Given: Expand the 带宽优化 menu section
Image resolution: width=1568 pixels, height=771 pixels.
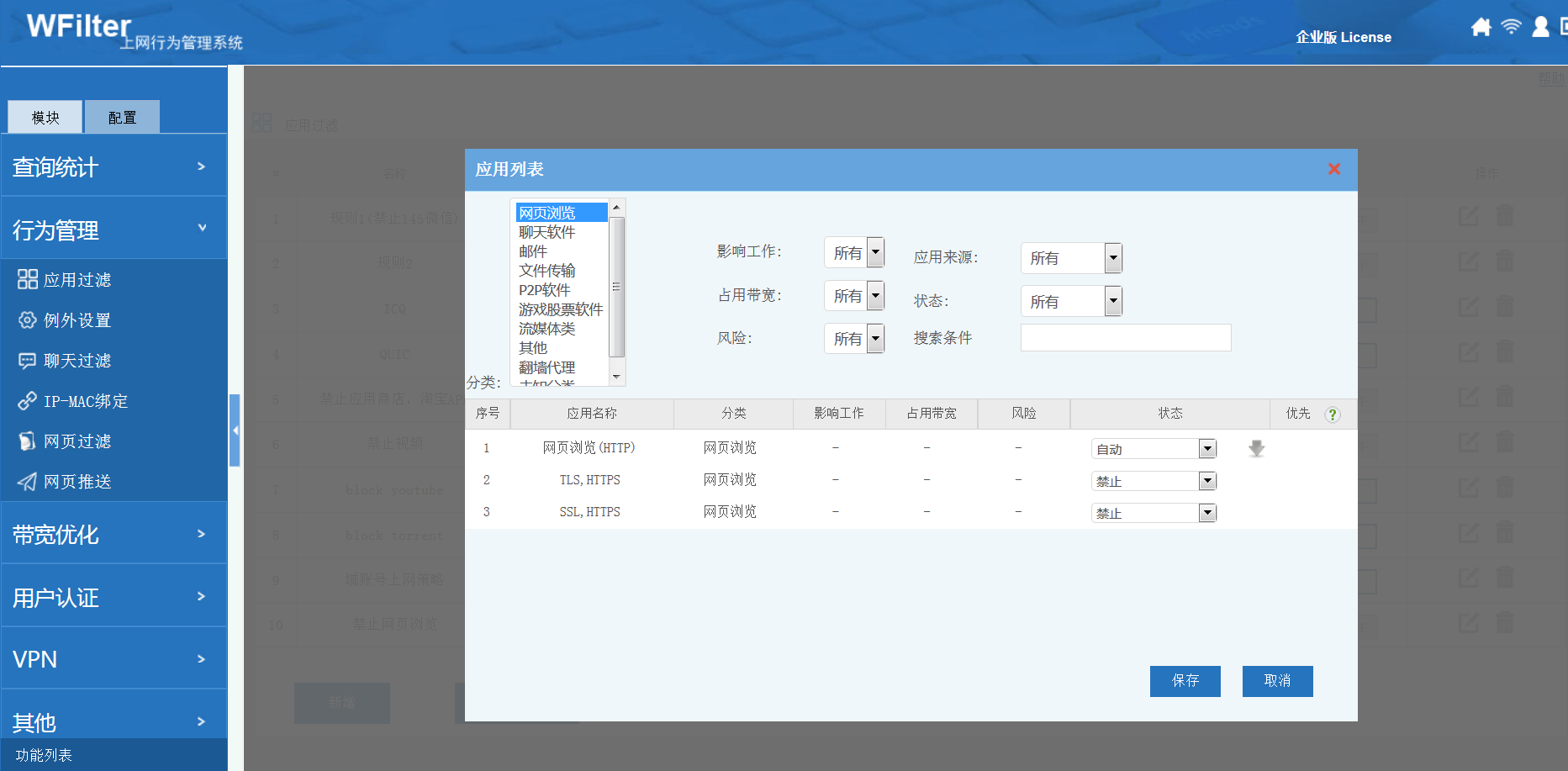Looking at the screenshot, I should (x=114, y=534).
